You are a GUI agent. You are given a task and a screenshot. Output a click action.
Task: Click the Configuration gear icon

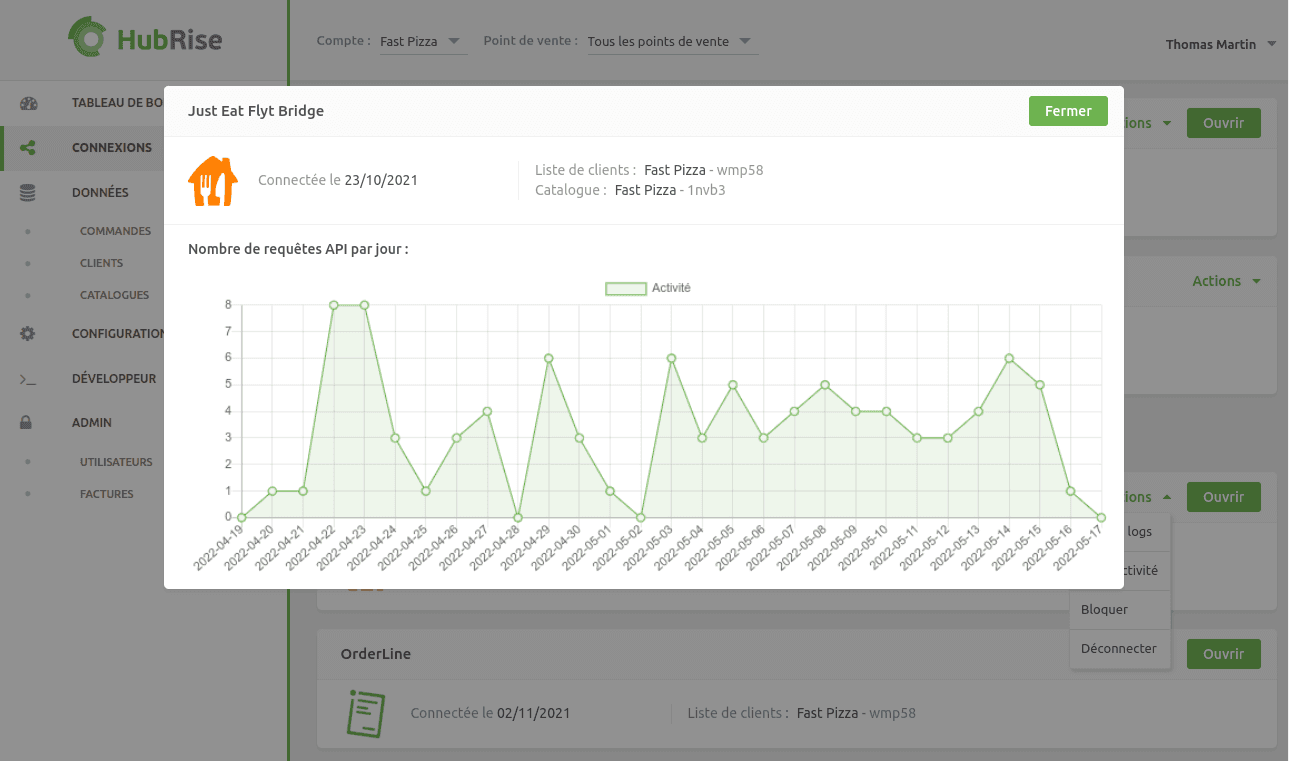coord(28,334)
